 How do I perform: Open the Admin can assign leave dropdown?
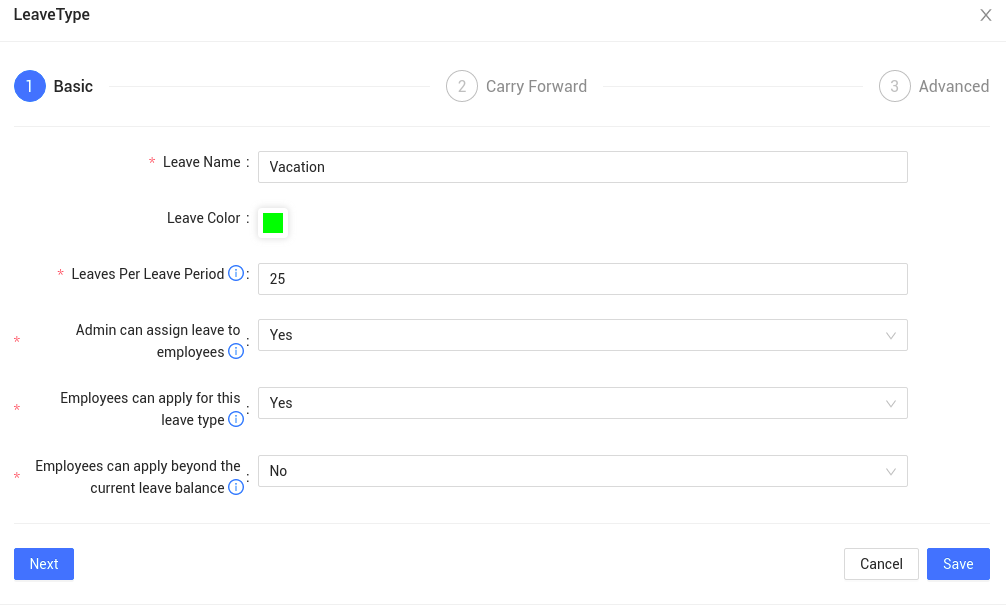582,335
